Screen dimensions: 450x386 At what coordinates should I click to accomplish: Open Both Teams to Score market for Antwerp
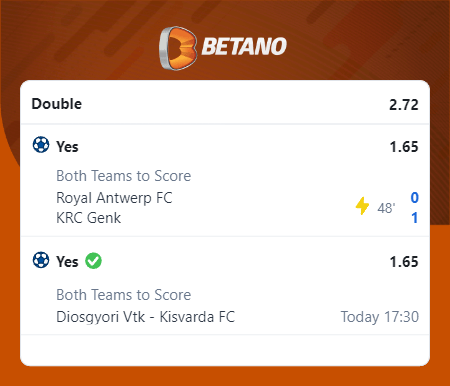click(x=124, y=176)
